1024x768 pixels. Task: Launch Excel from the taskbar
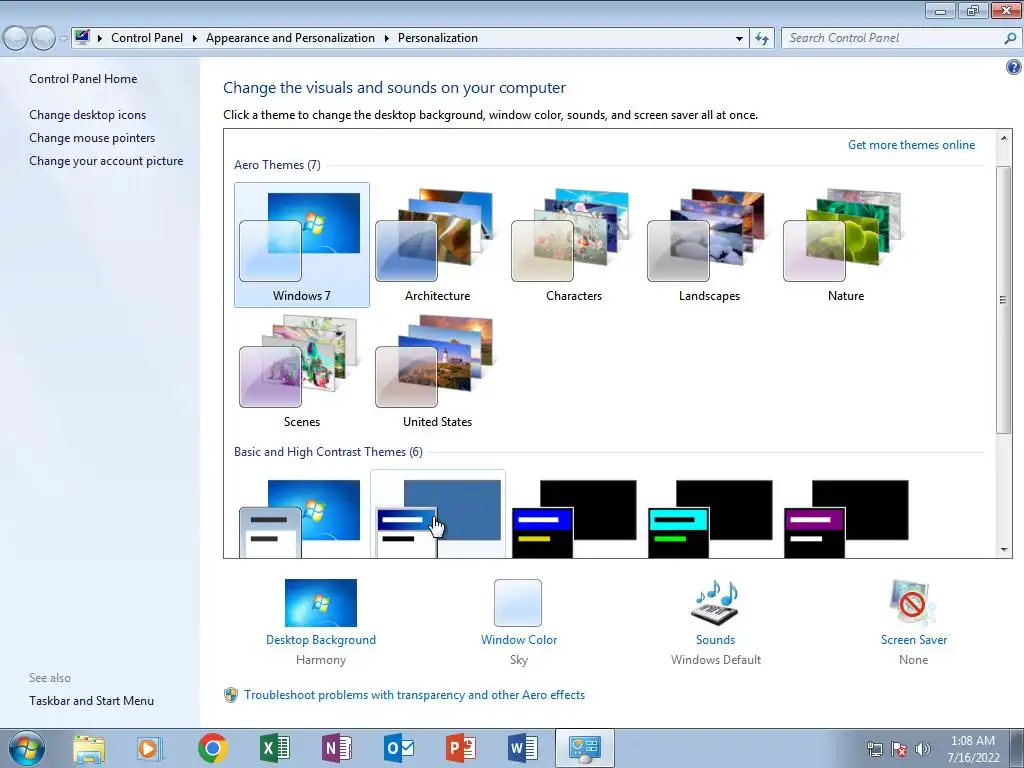click(275, 748)
